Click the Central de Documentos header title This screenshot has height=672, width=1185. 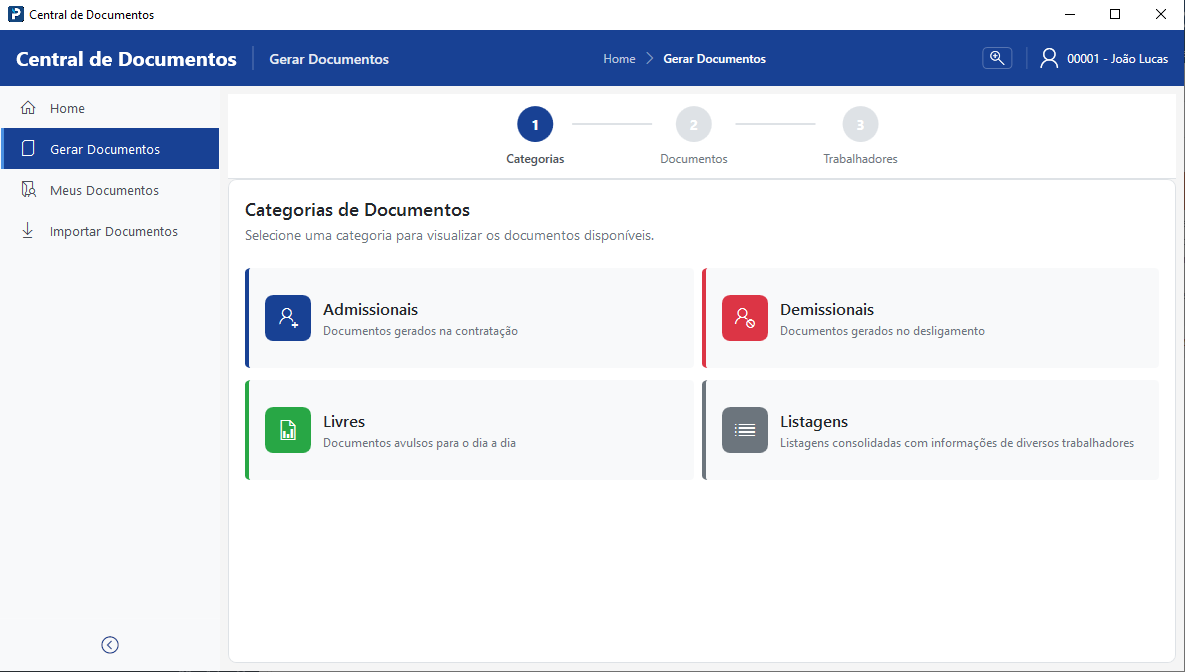(126, 59)
